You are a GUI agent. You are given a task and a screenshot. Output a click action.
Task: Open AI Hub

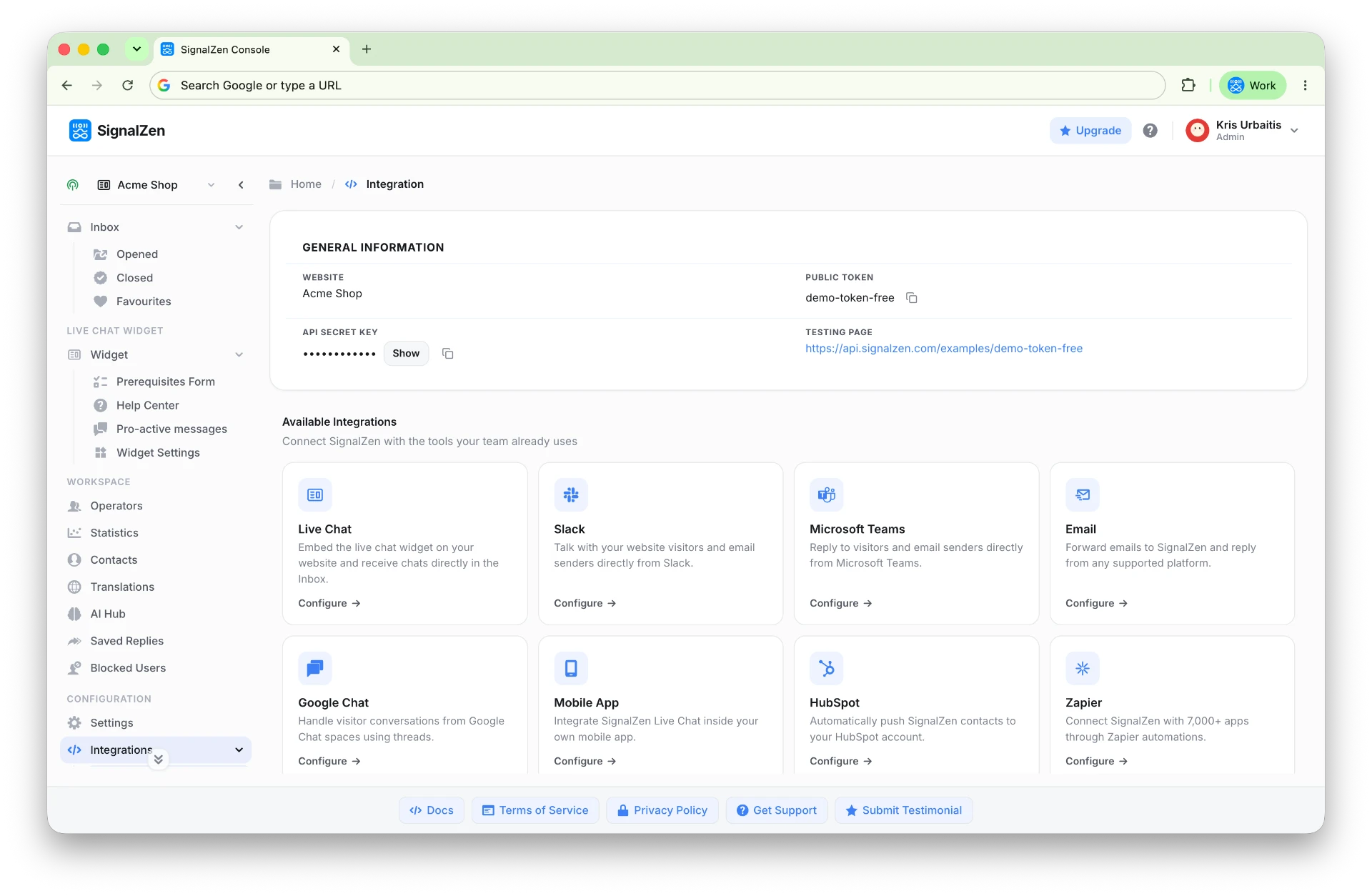tap(107, 614)
